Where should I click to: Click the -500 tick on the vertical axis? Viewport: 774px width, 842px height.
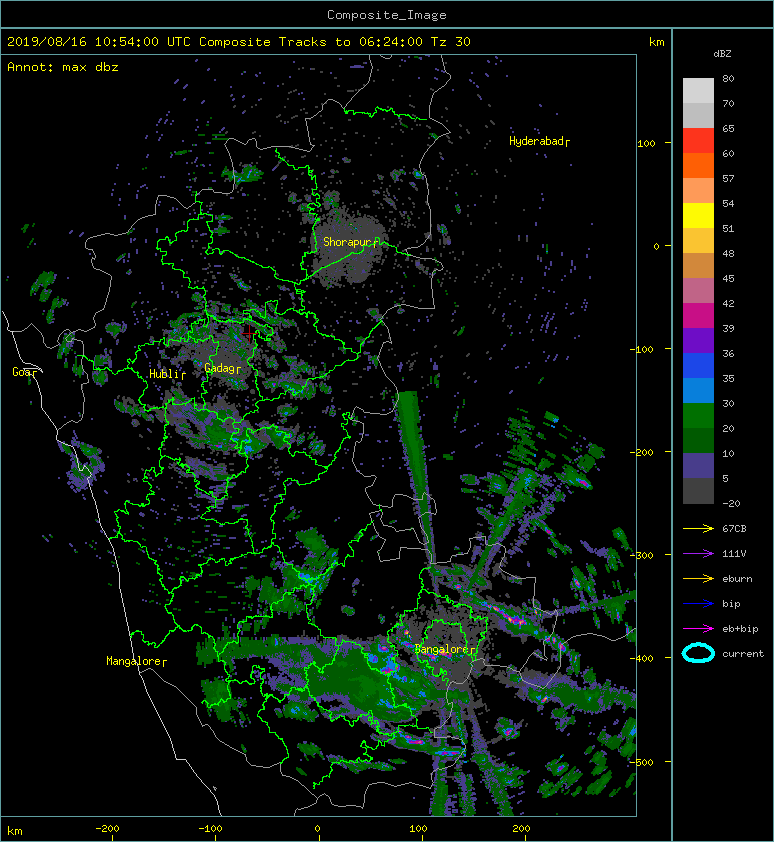coord(642,762)
